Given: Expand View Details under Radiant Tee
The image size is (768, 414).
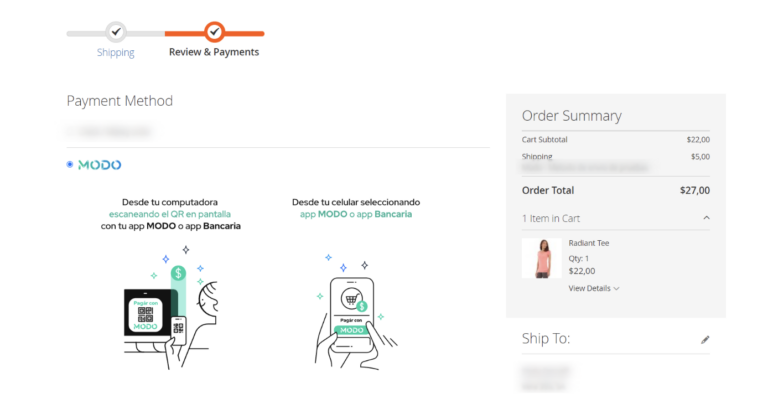Looking at the screenshot, I should point(594,288).
